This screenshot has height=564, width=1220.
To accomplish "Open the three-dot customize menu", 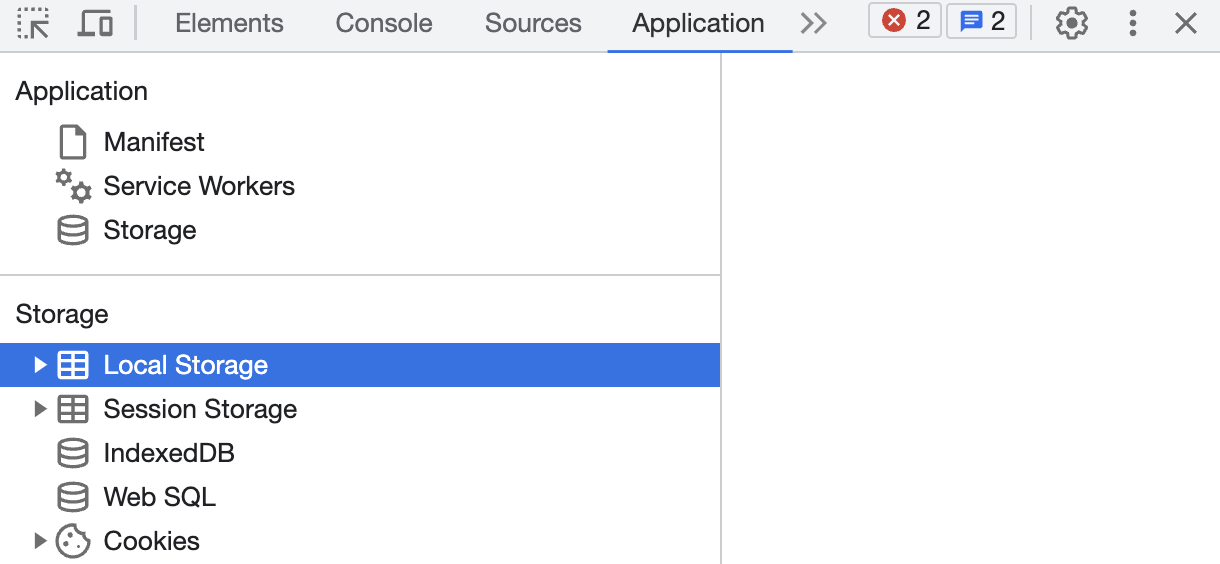I will (x=1132, y=23).
